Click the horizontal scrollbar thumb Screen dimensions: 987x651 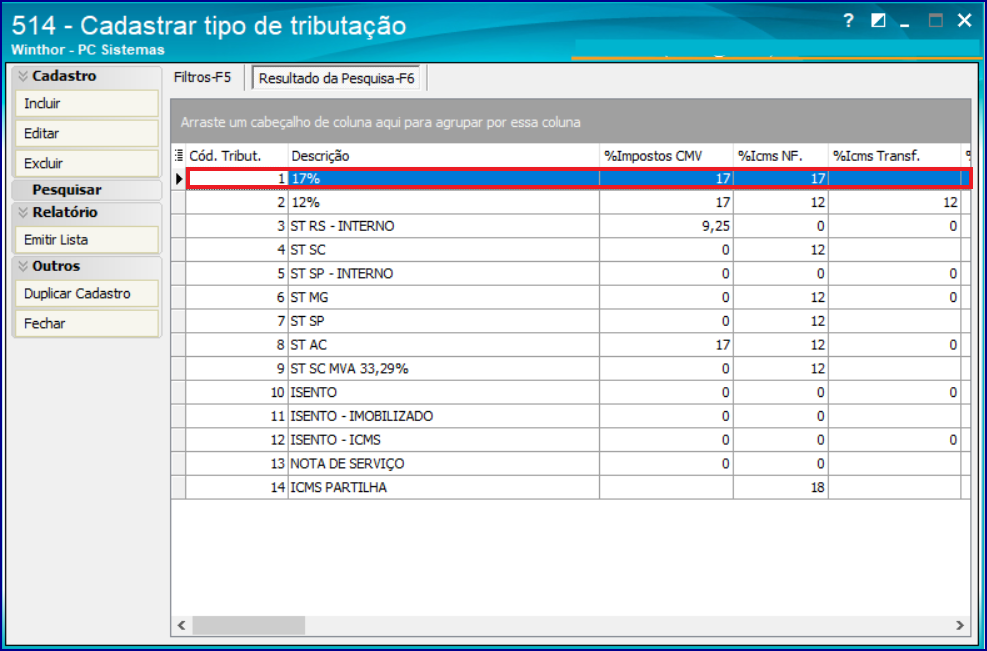(x=249, y=625)
